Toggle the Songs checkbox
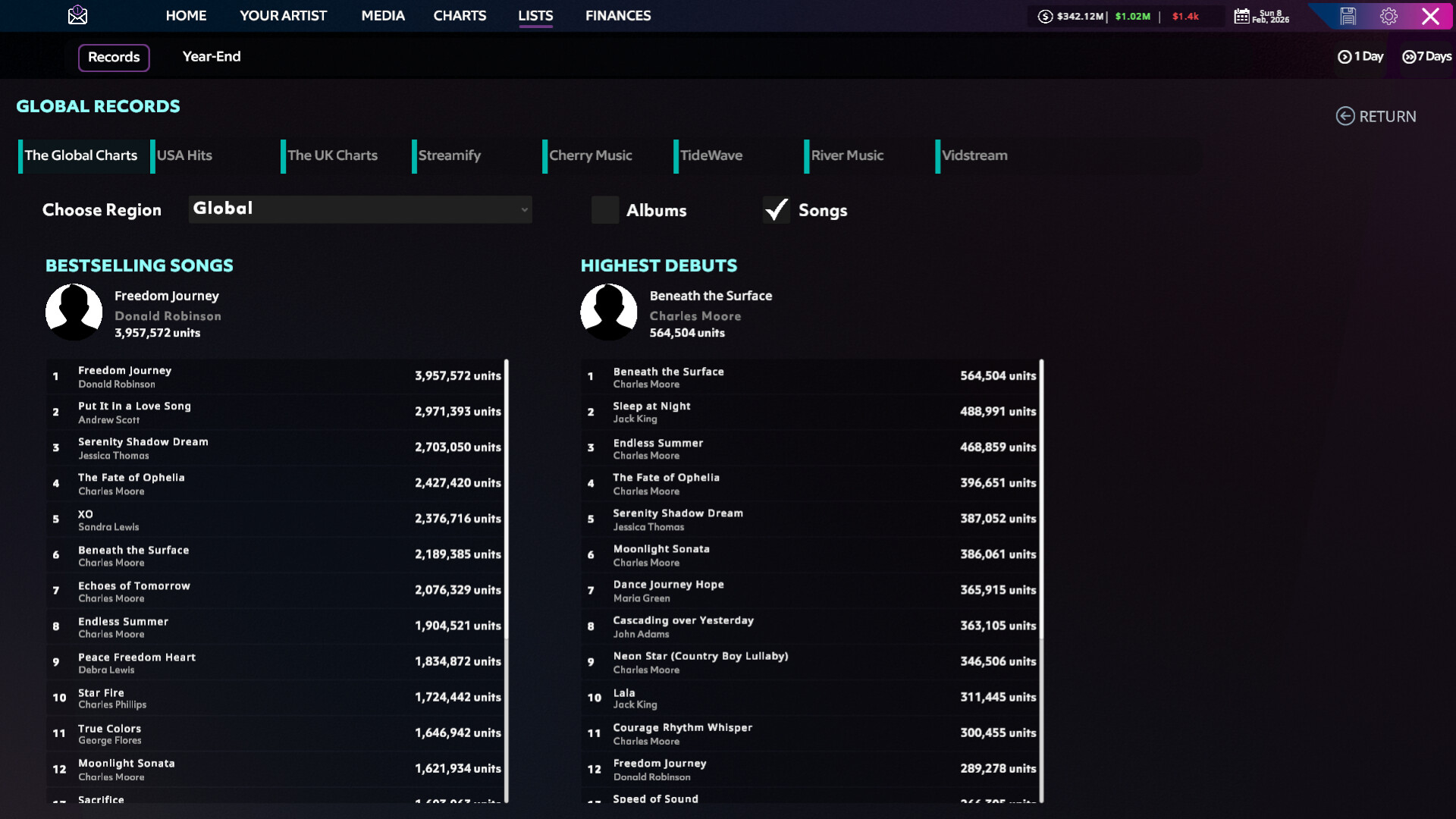Image resolution: width=1456 pixels, height=819 pixels. click(x=776, y=210)
